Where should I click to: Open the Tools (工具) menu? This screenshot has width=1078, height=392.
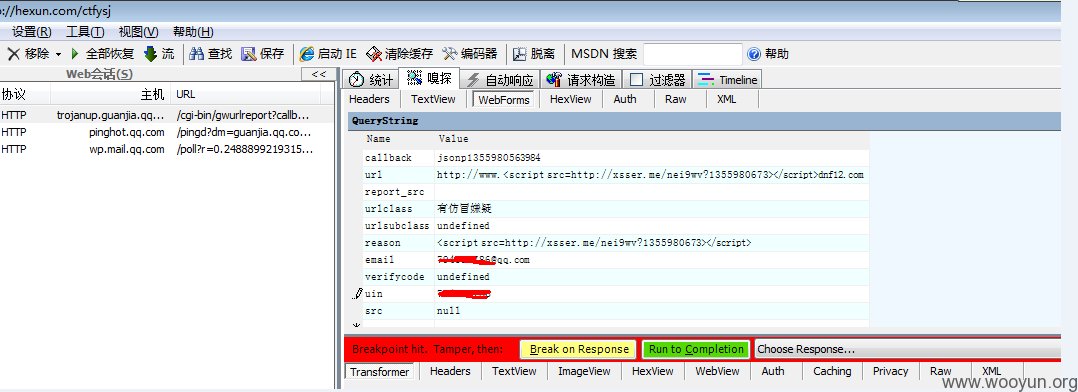85,32
